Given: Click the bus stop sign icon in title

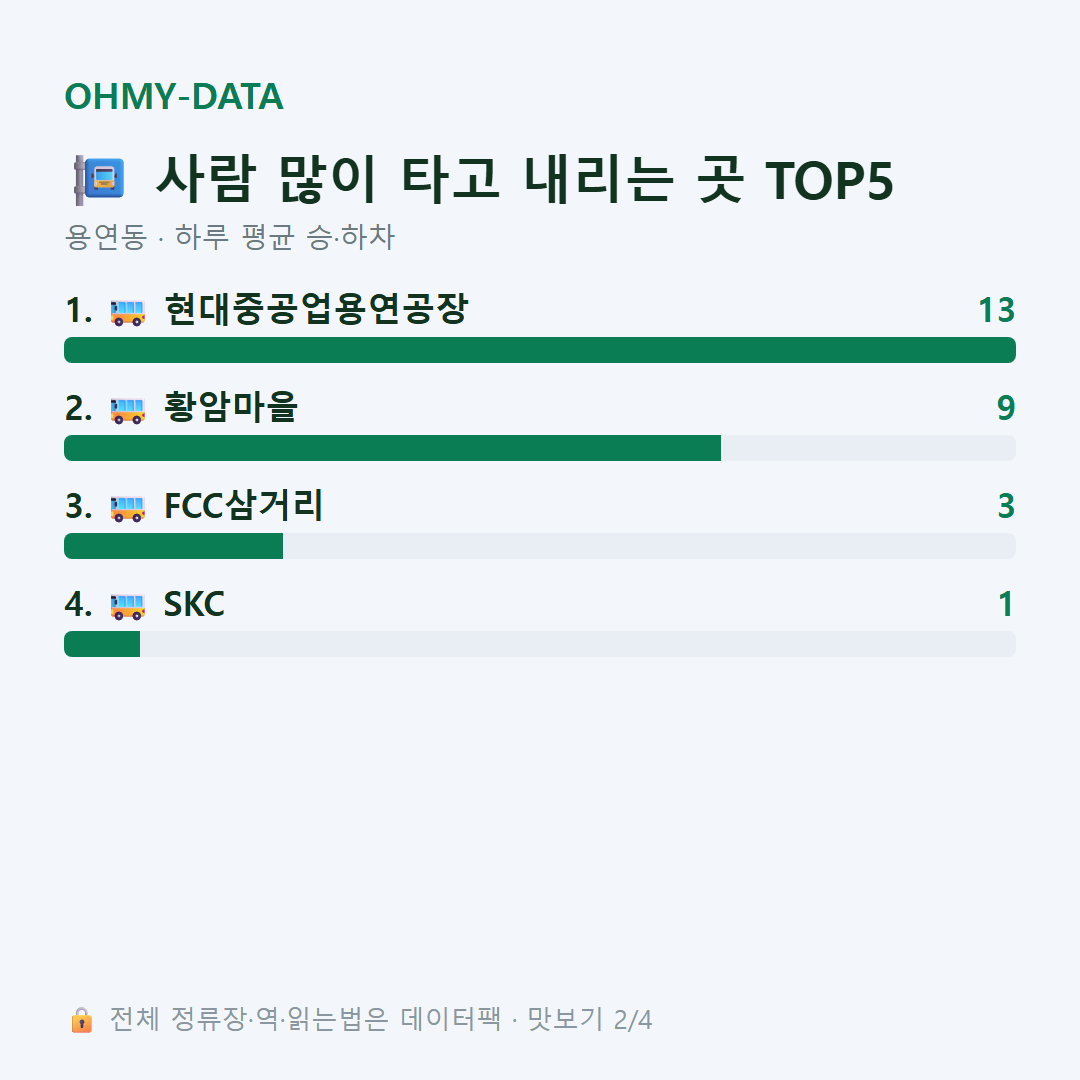Looking at the screenshot, I should (99, 180).
